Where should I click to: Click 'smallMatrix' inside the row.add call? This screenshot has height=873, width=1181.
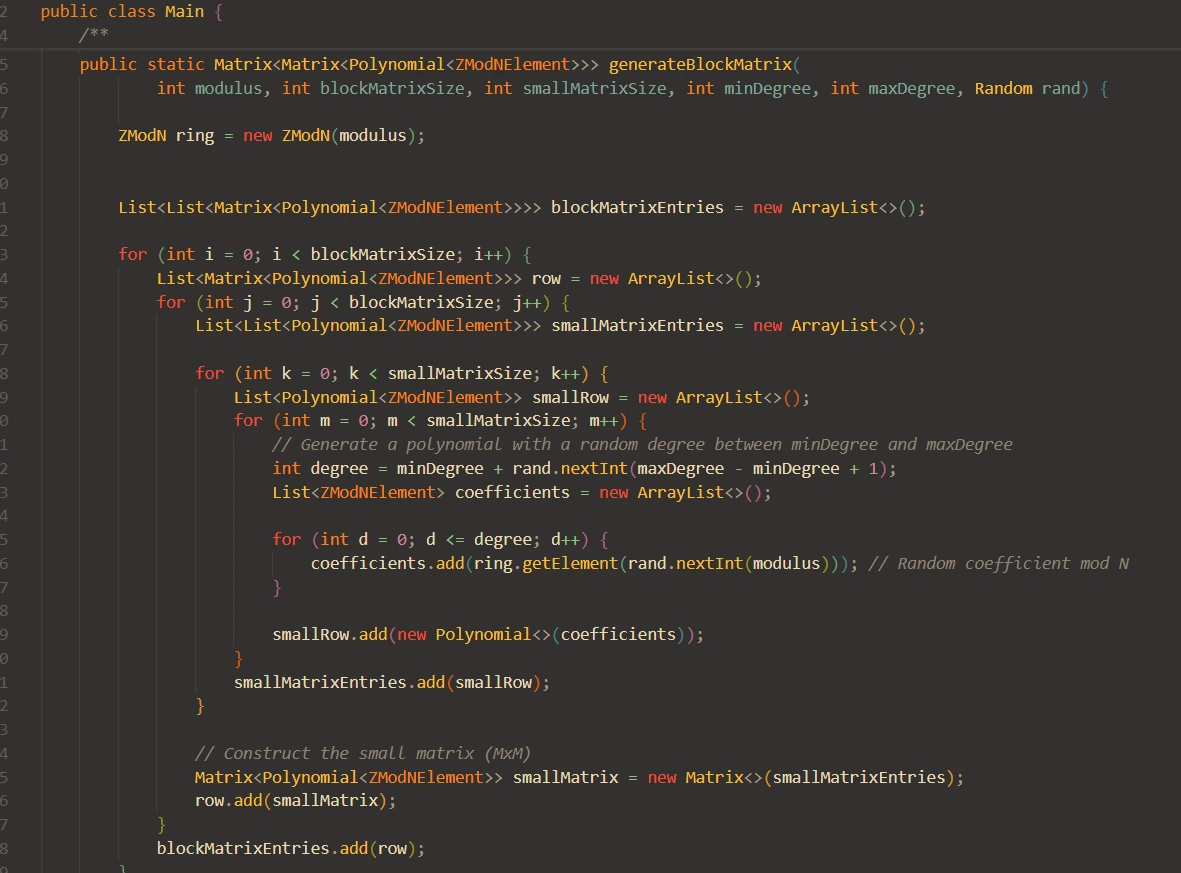click(x=325, y=800)
